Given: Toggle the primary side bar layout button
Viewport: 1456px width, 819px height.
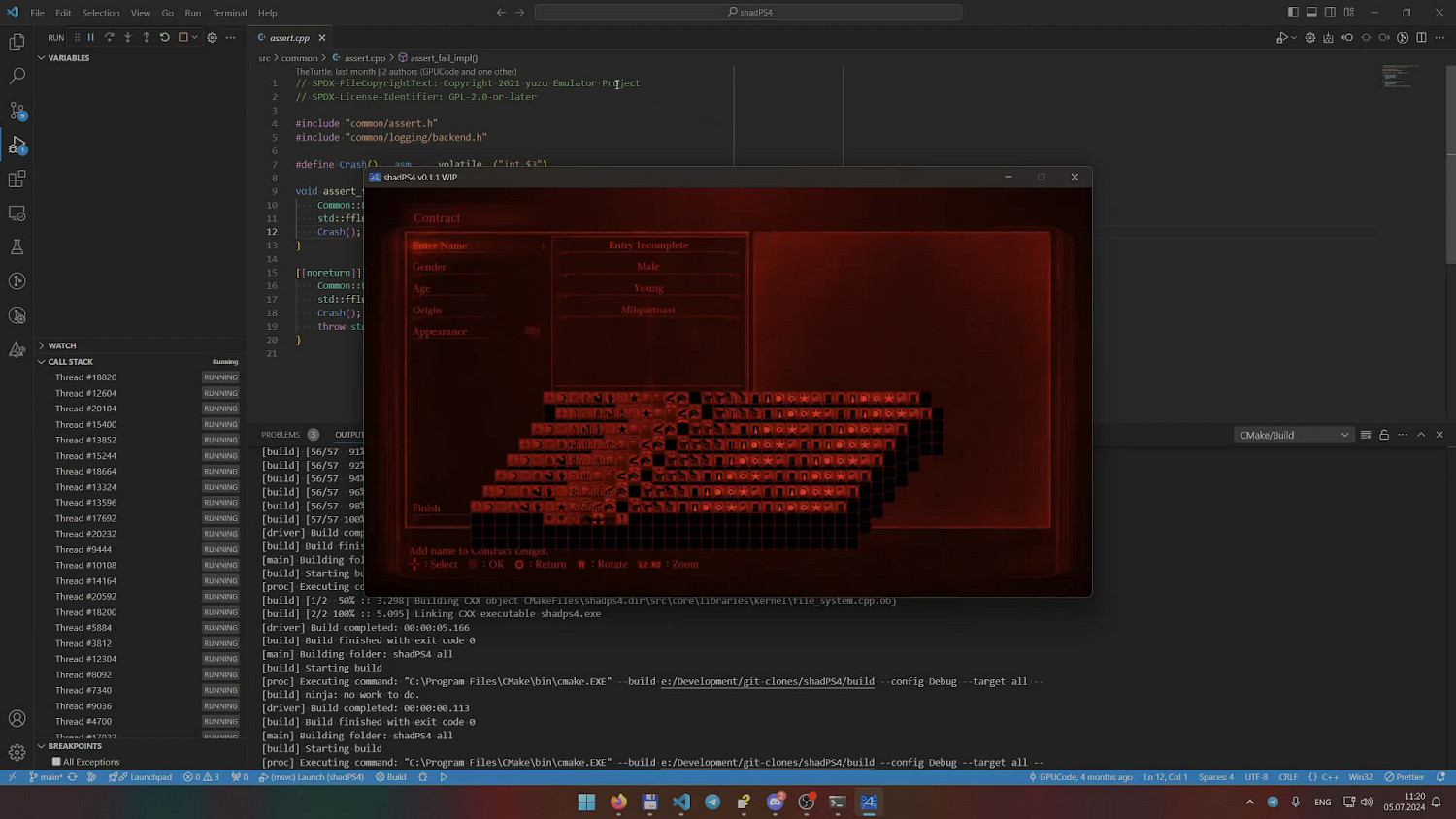Looking at the screenshot, I should (x=1293, y=13).
